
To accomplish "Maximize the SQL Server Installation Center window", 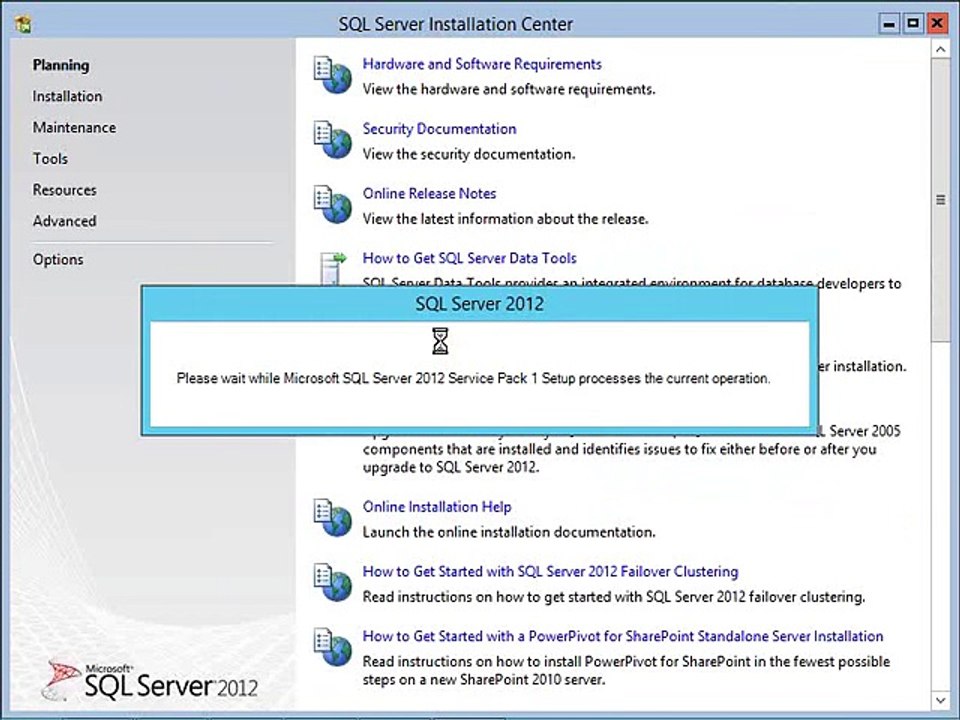I will click(x=913, y=24).
